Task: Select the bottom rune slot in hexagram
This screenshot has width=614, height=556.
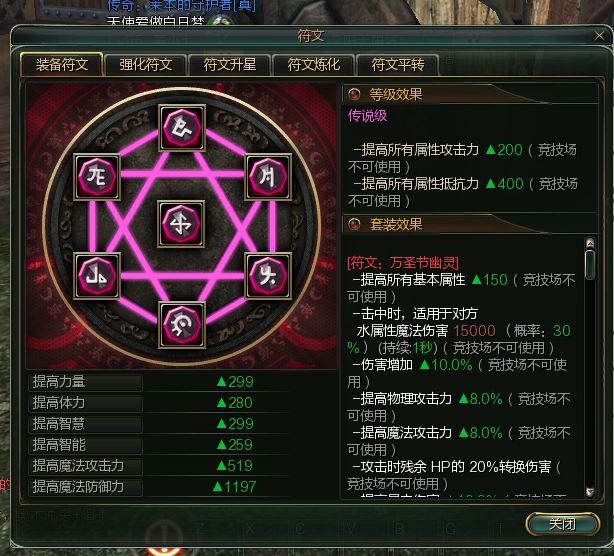Action: click(x=182, y=325)
